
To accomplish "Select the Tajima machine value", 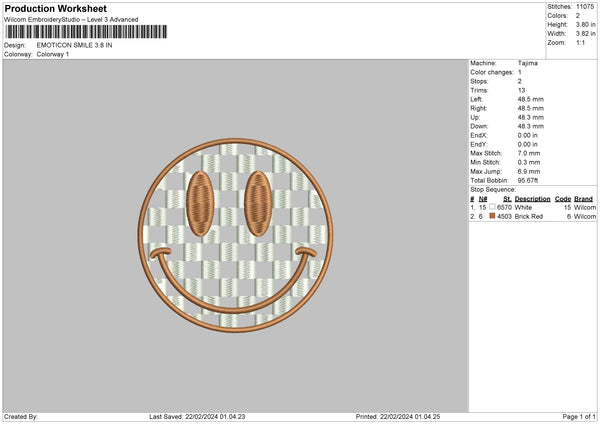I will (x=529, y=63).
